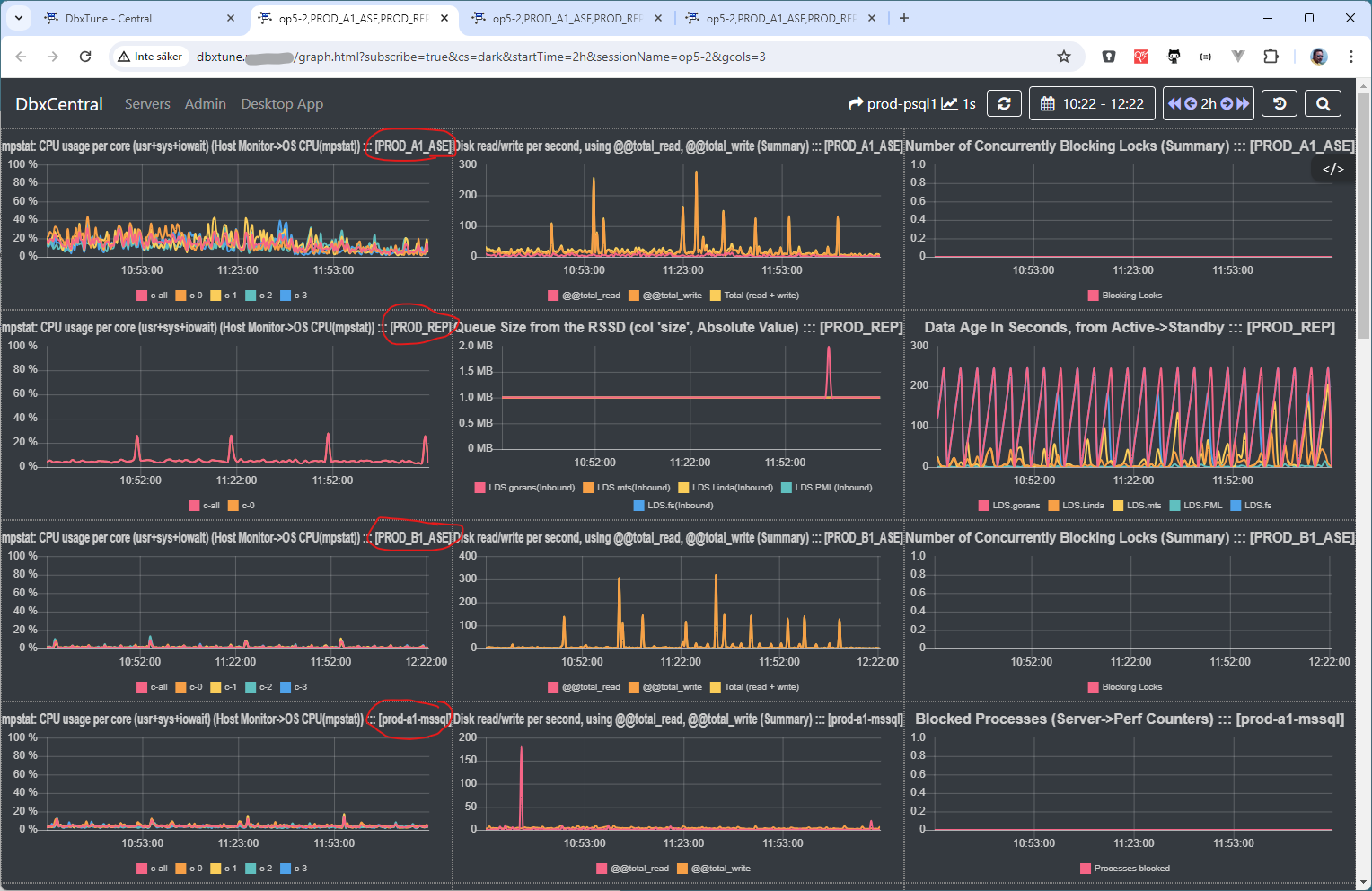The width and height of the screenshot is (1372, 891).
Task: Click the Desktop App link
Action: pos(282,104)
